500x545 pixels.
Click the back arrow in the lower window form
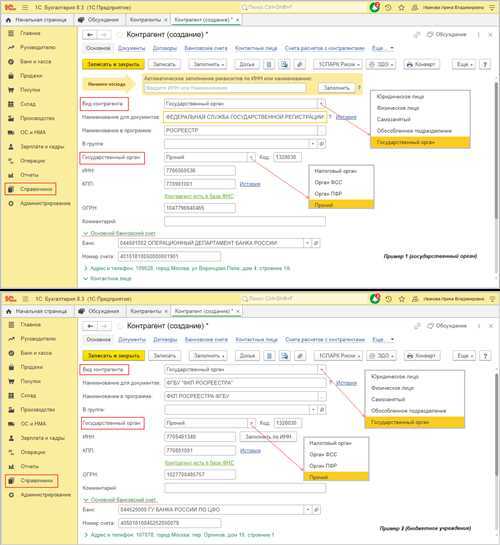click(x=90, y=326)
